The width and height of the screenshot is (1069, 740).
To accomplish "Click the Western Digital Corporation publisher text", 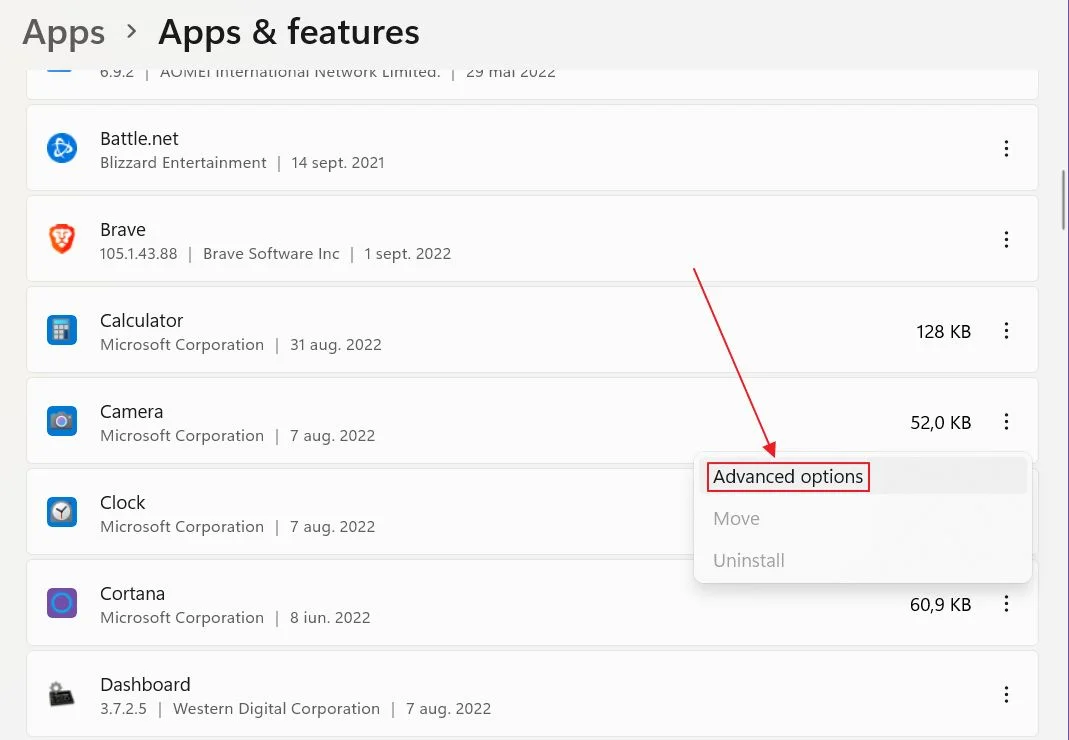I will tap(277, 709).
